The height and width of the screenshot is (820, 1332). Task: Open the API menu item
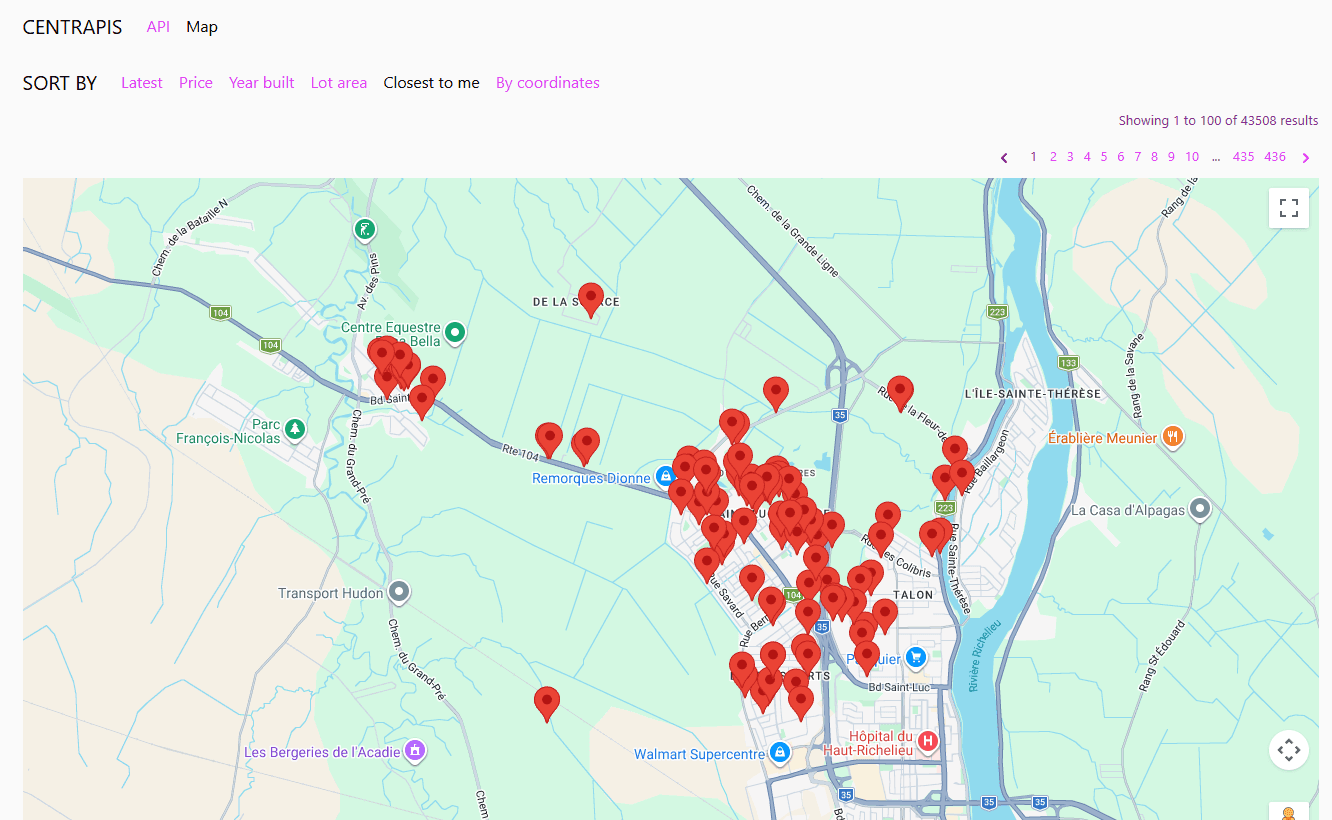click(158, 27)
